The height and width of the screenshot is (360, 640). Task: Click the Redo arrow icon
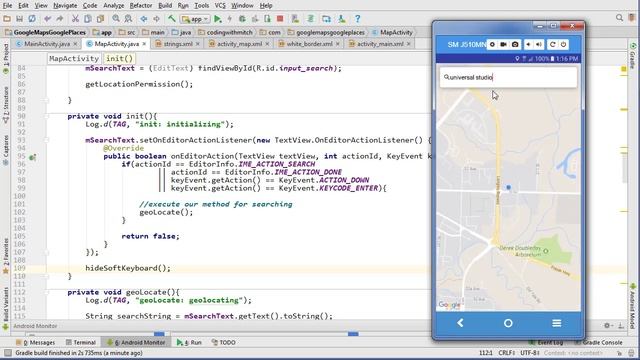60,19
